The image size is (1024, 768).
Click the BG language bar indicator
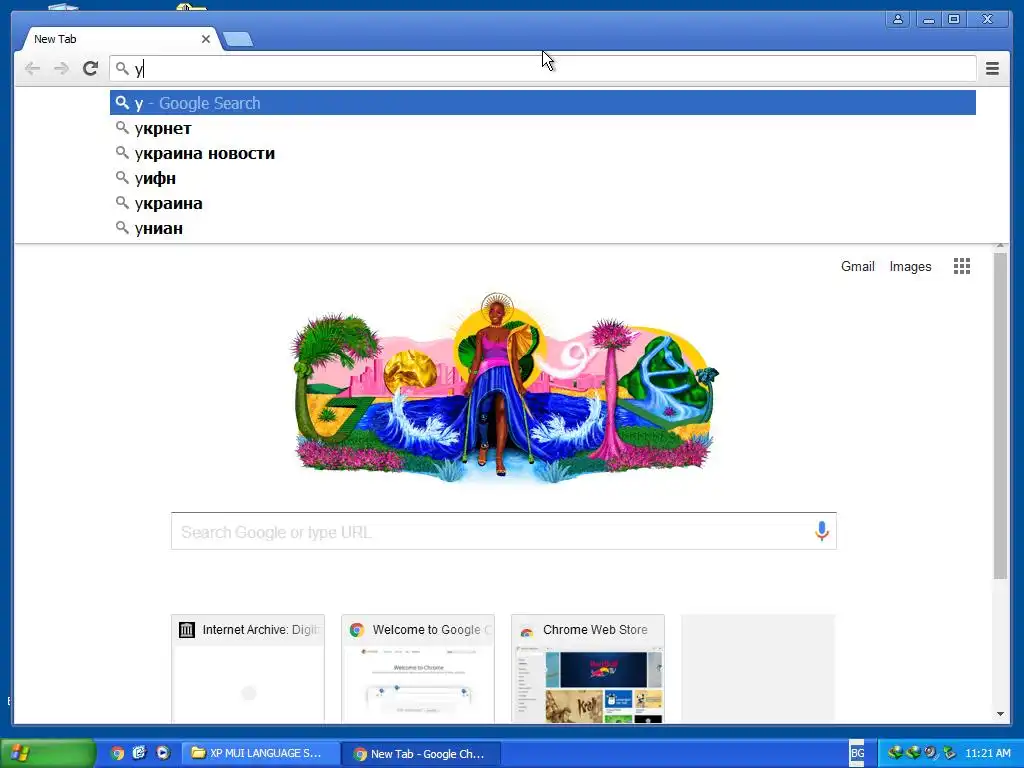pos(857,753)
